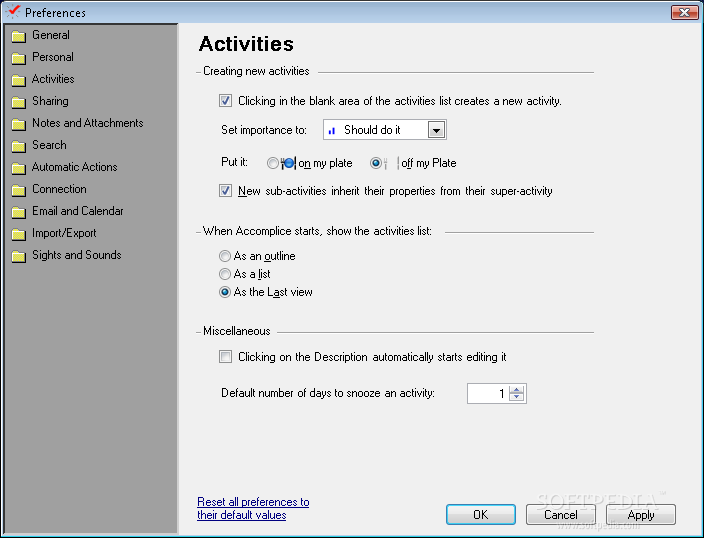This screenshot has height=538, width=704.
Task: Choose As a list radio option
Action: pyautogui.click(x=224, y=274)
